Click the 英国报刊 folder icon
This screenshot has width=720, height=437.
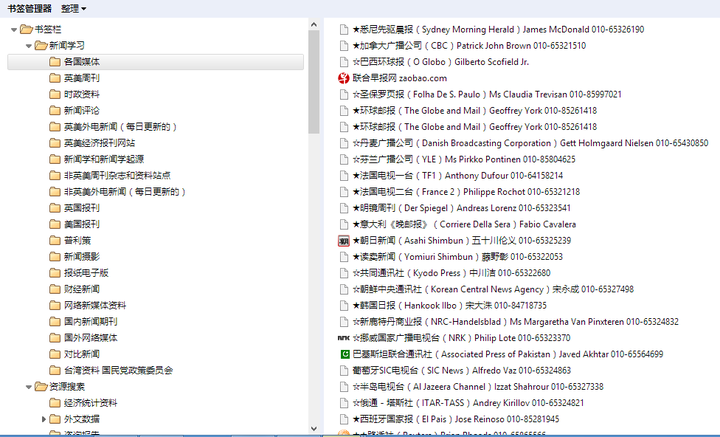coord(55,208)
